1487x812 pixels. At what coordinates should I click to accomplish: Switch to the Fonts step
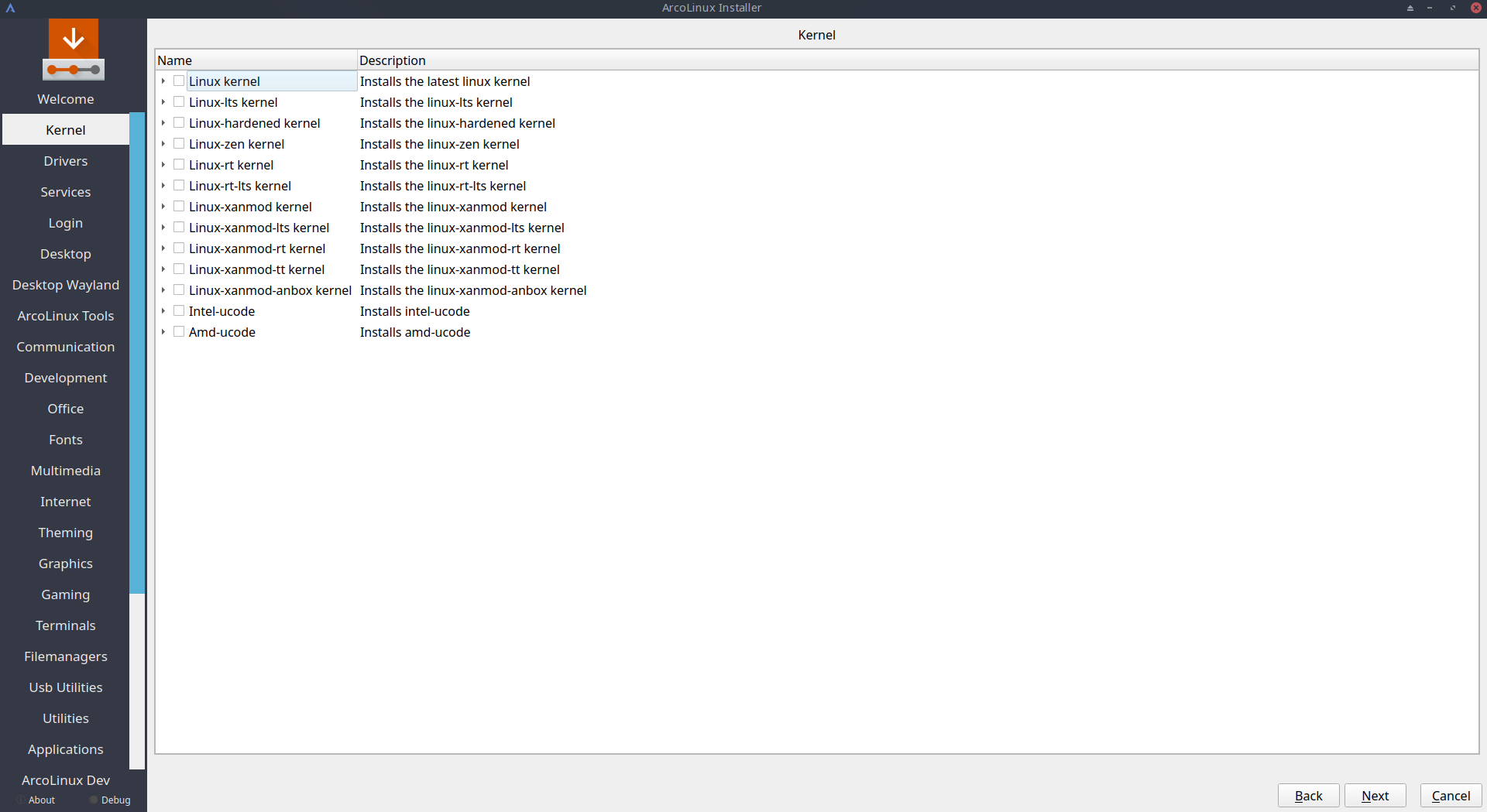tap(66, 440)
